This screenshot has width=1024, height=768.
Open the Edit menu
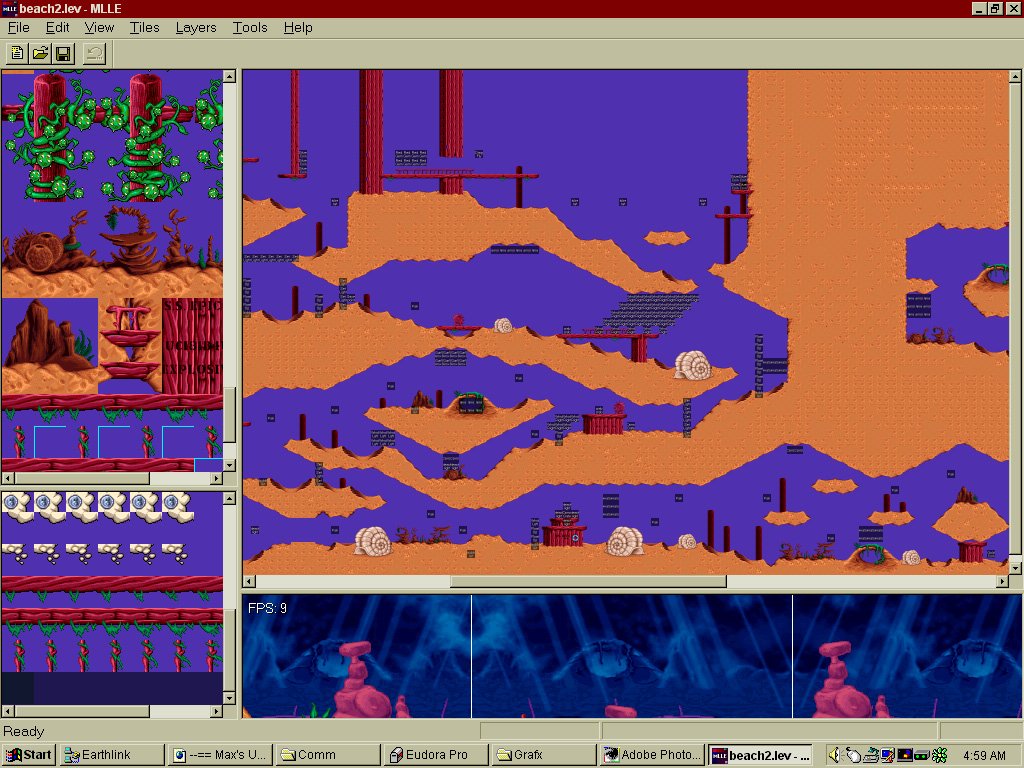[57, 27]
